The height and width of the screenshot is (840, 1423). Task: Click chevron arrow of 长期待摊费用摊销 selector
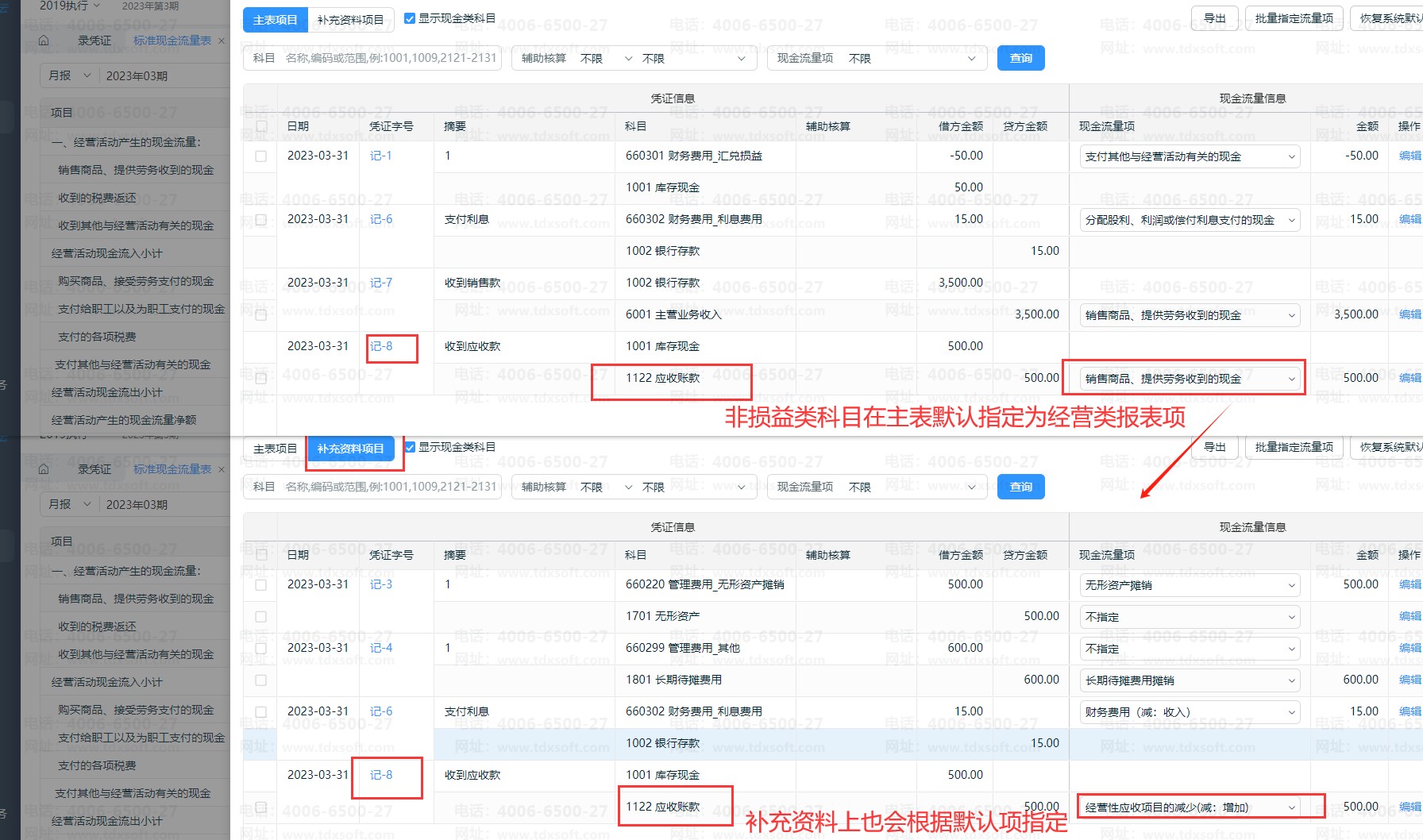point(1291,680)
